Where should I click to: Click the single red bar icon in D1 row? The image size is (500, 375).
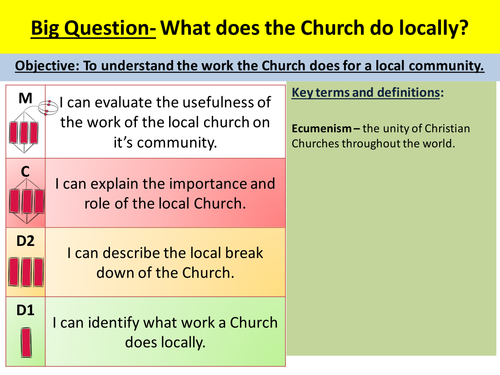click(26, 342)
